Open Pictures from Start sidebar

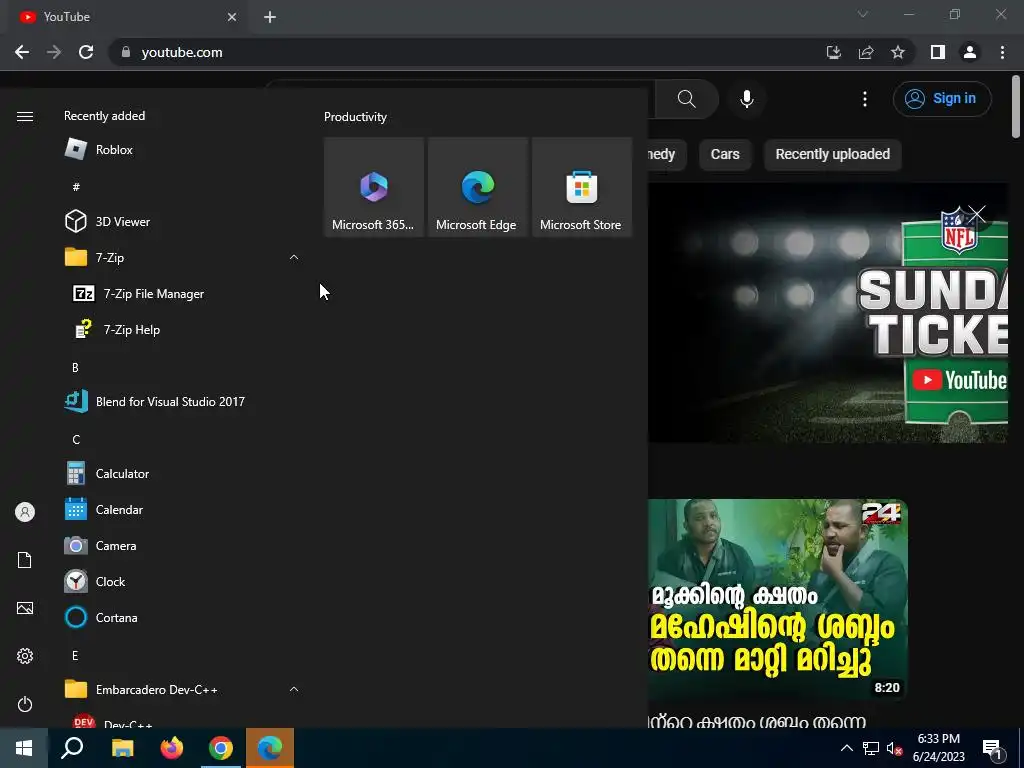[25, 608]
